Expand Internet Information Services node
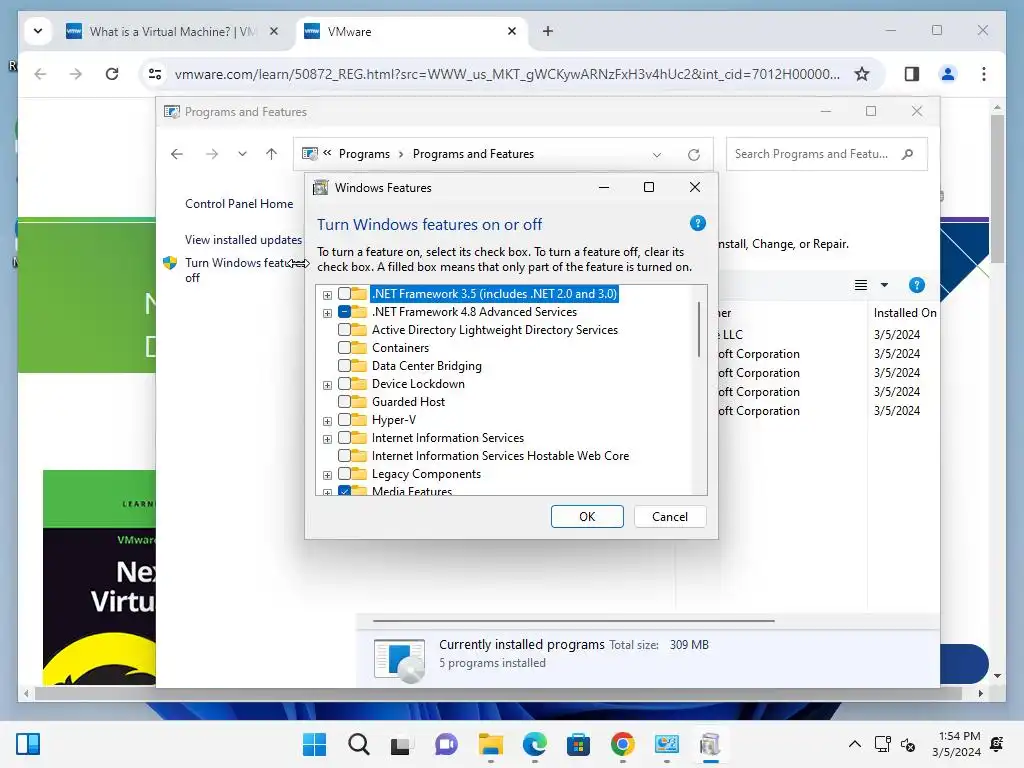The width and height of the screenshot is (1024, 768). (x=327, y=440)
